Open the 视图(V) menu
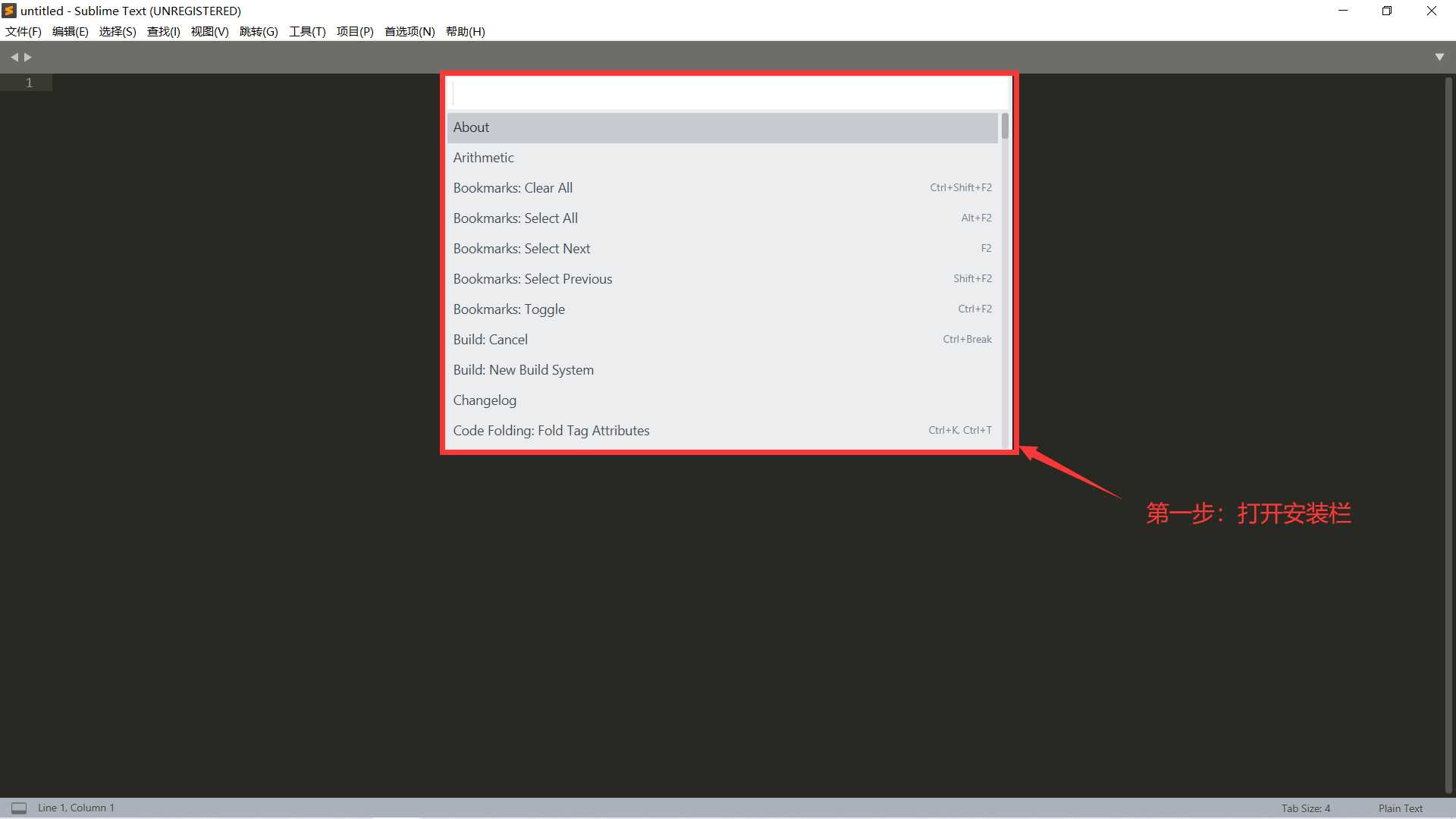Screen dimensions: 1456x819 (209, 31)
